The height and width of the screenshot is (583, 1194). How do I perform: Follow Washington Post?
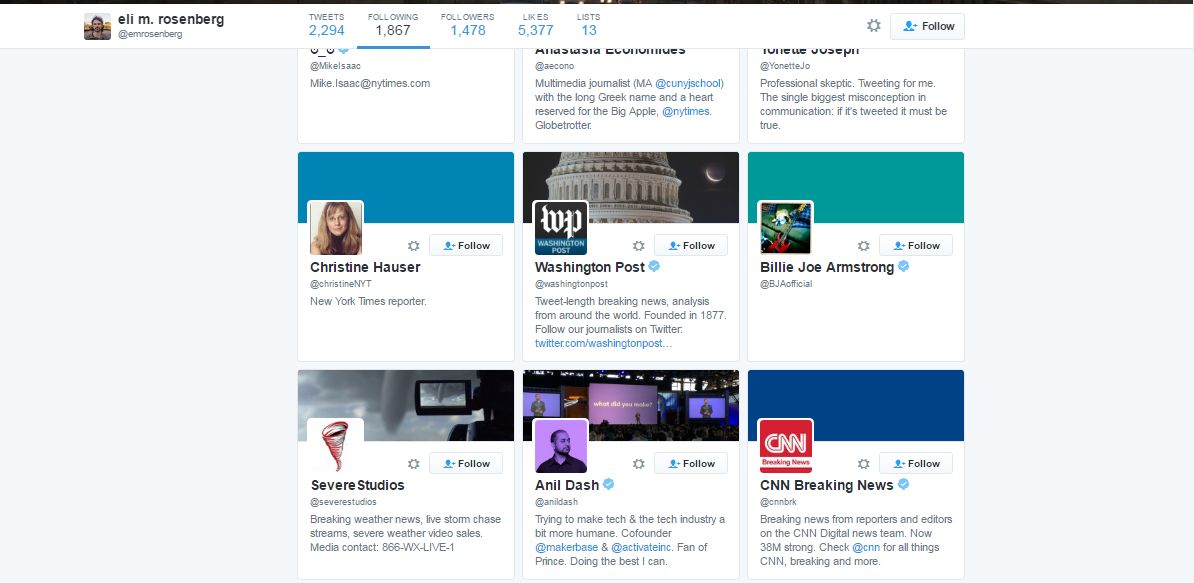point(691,245)
